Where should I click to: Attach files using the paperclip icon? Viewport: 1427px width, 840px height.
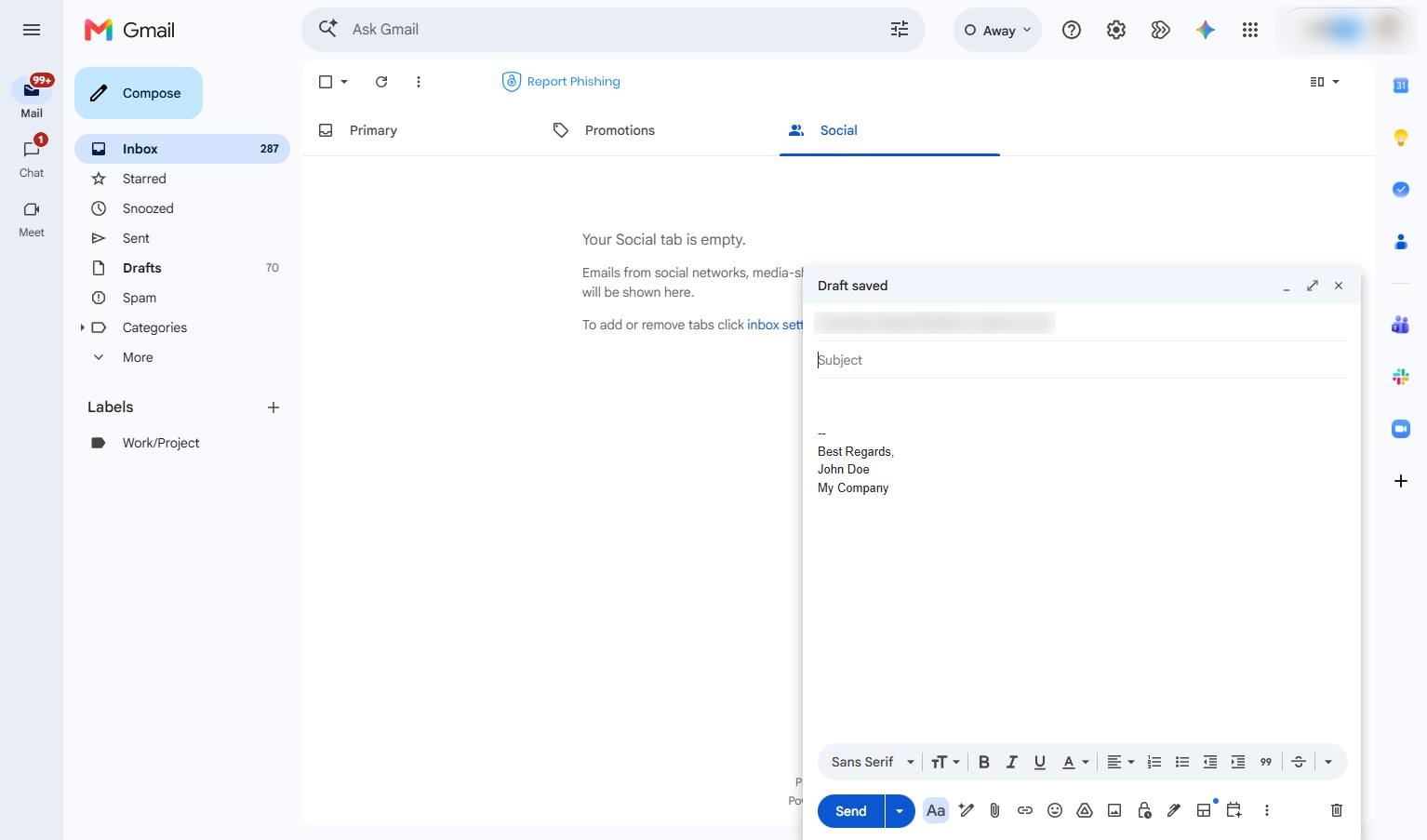[994, 810]
